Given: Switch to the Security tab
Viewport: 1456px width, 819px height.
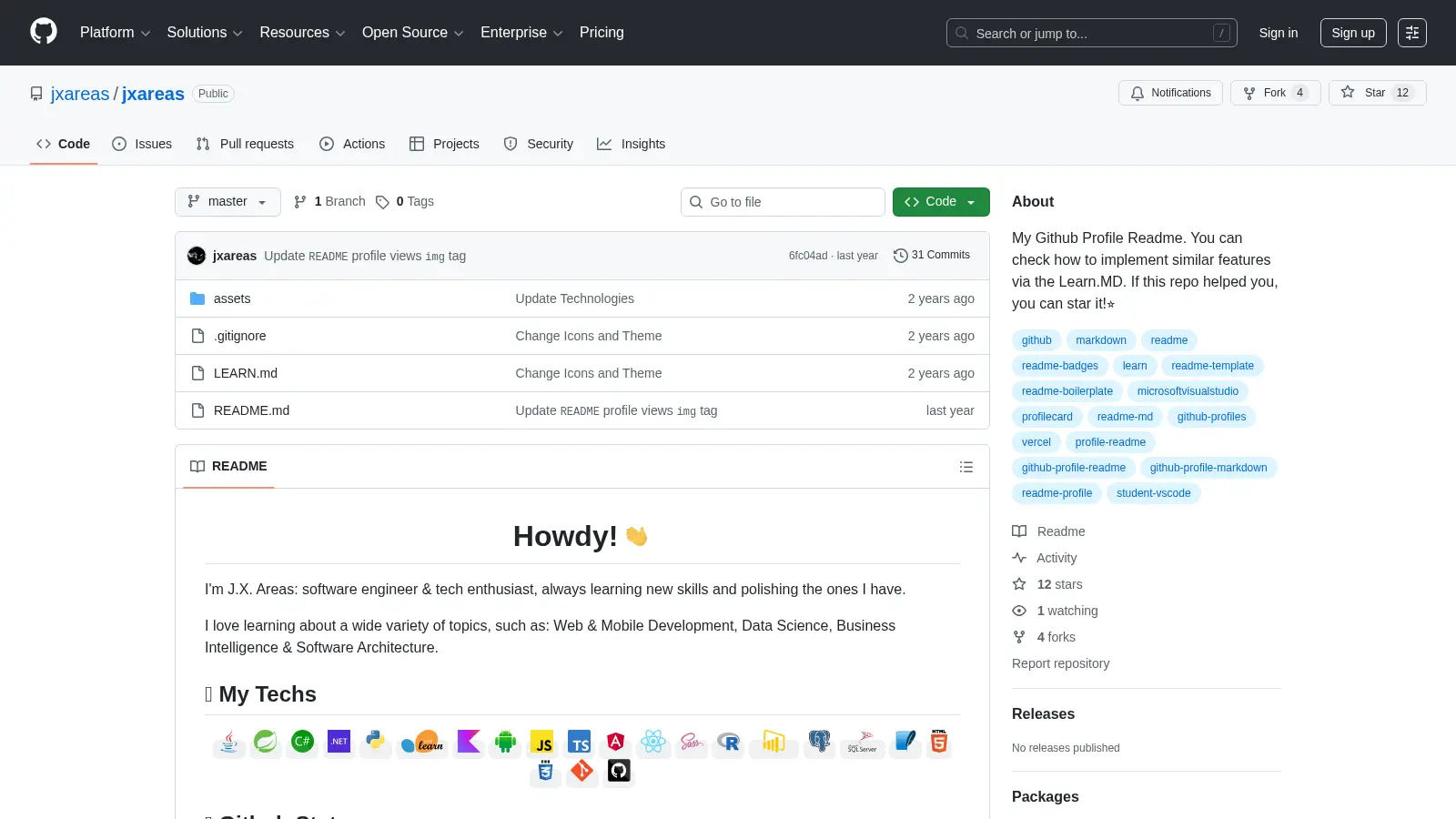Looking at the screenshot, I should coord(539,144).
